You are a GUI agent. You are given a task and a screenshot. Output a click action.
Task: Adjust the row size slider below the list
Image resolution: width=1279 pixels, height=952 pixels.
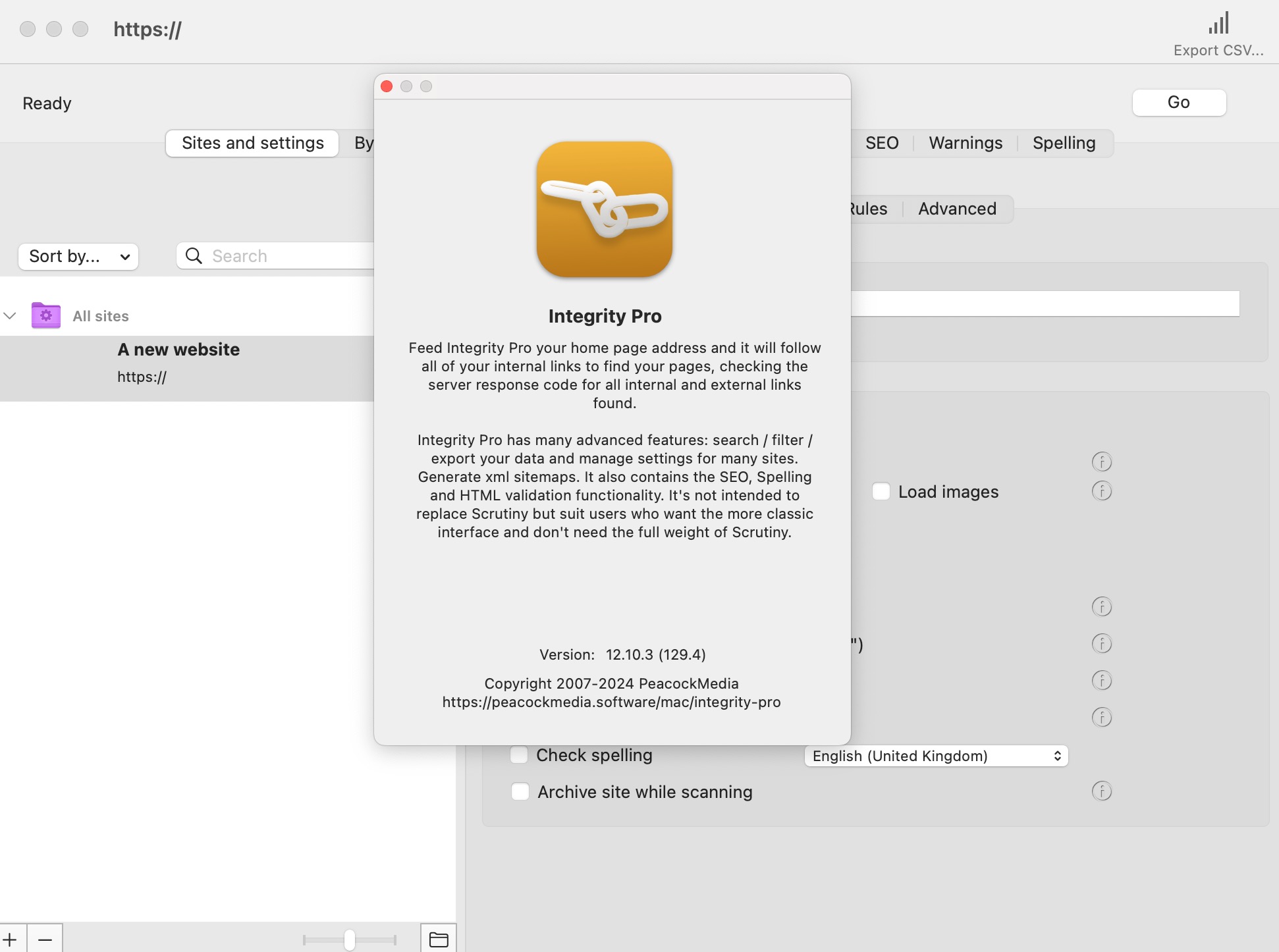pos(349,939)
